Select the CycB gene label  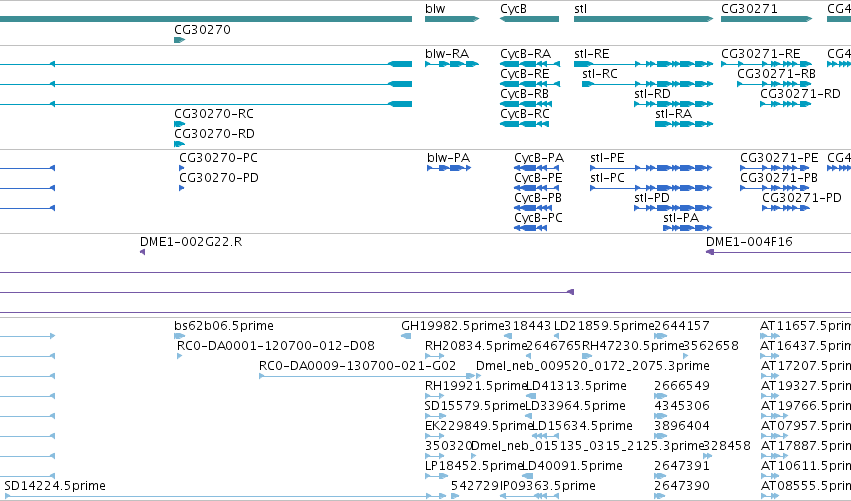coord(513,9)
